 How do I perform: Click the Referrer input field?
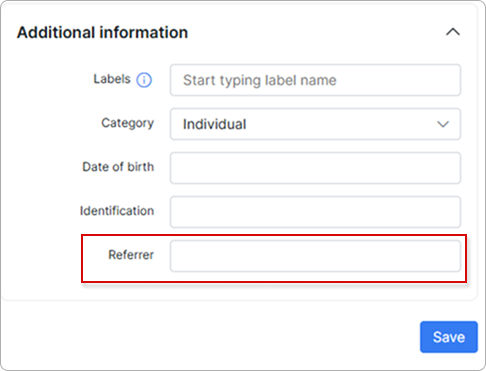pos(315,256)
